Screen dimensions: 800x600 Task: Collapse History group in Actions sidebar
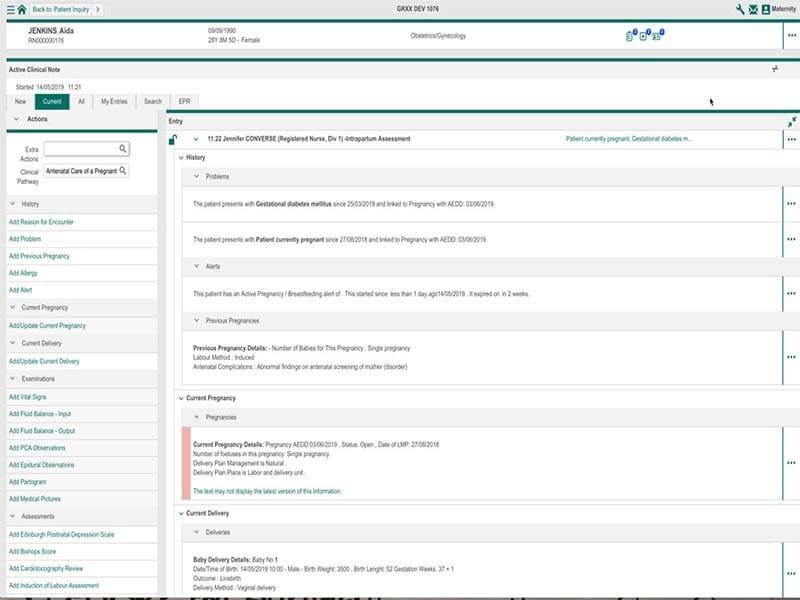[13, 204]
